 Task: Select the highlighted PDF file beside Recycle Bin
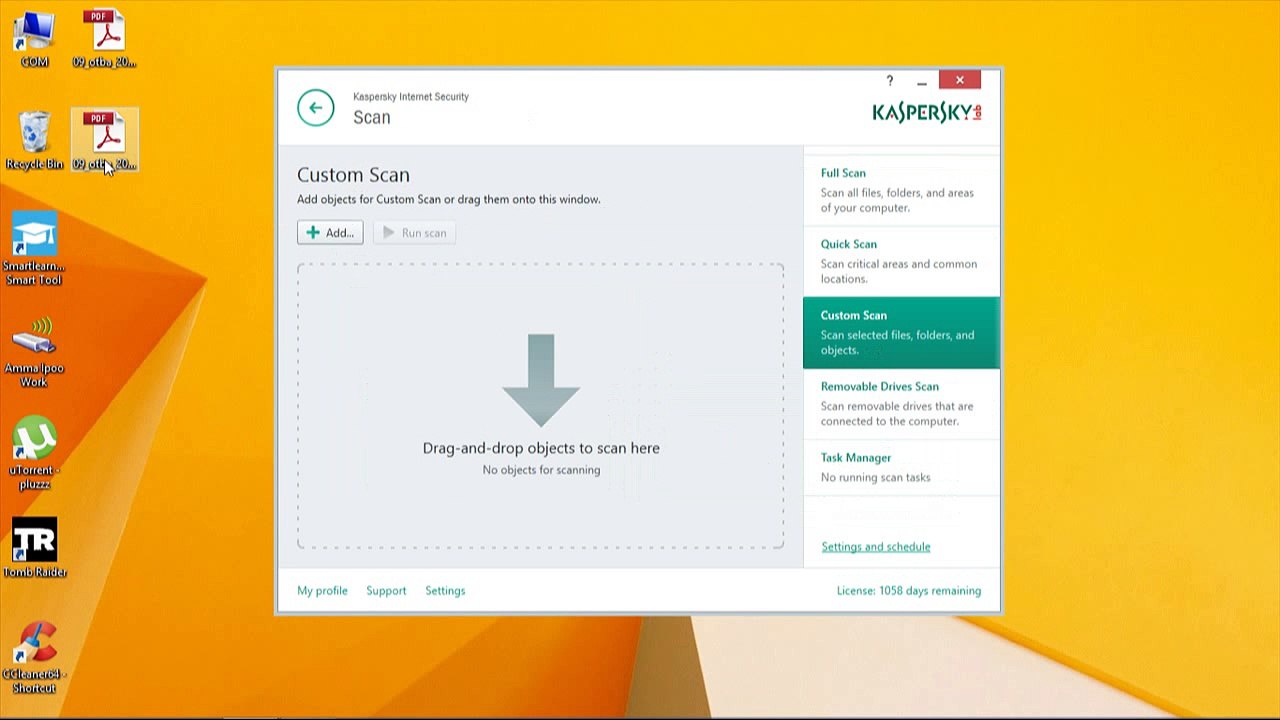(x=104, y=141)
